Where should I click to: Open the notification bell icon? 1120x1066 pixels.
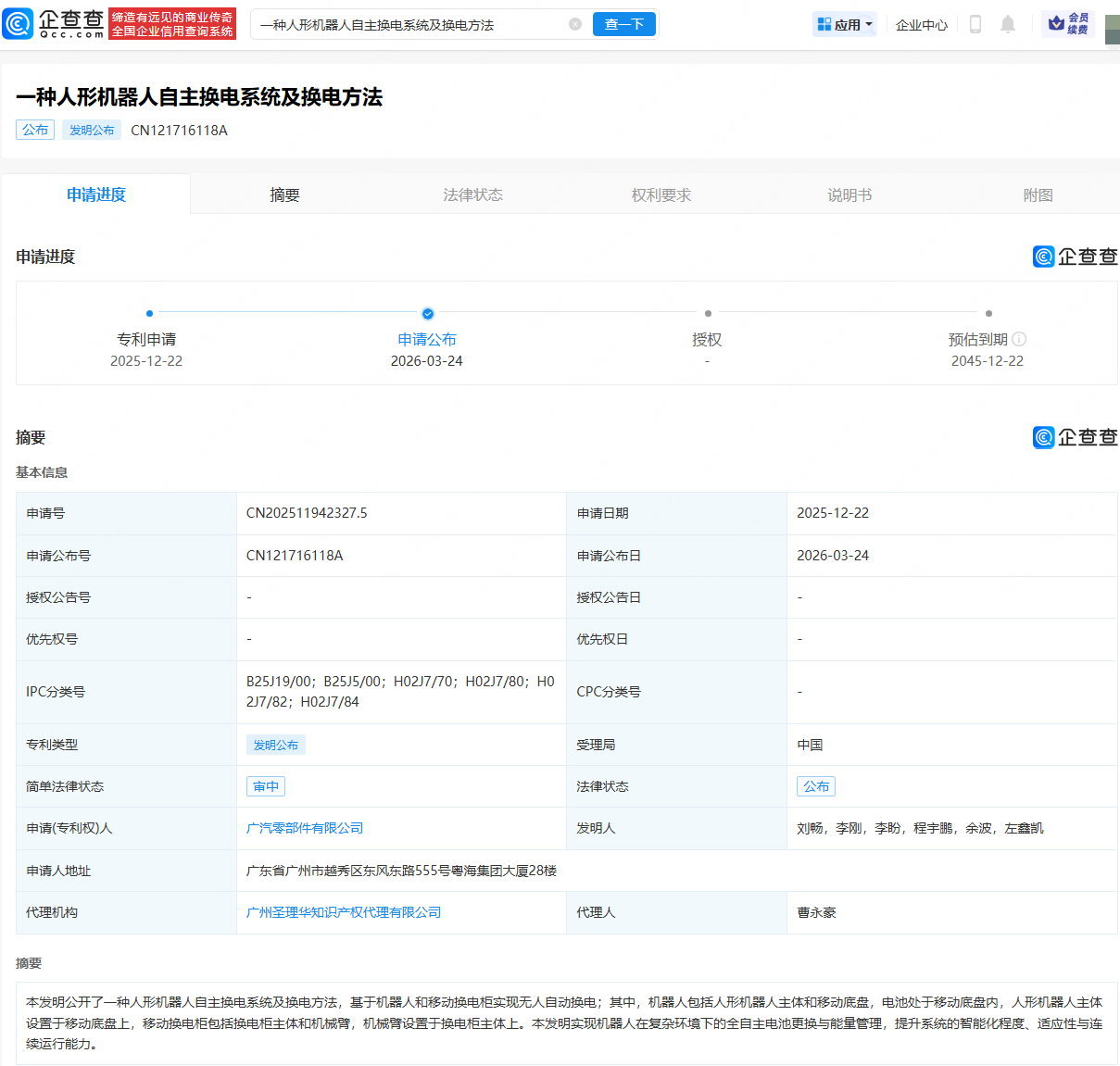click(x=1009, y=24)
